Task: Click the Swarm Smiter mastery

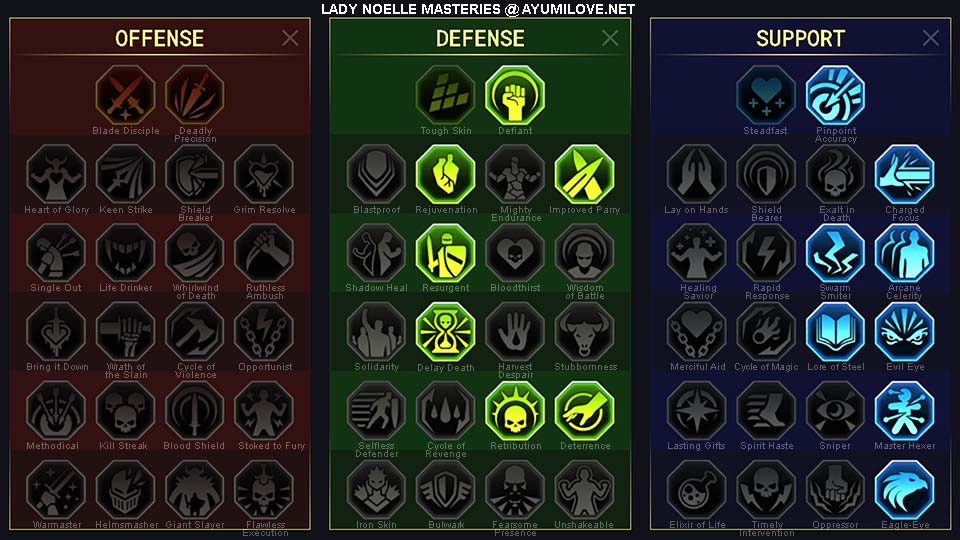Action: pyautogui.click(x=835, y=253)
